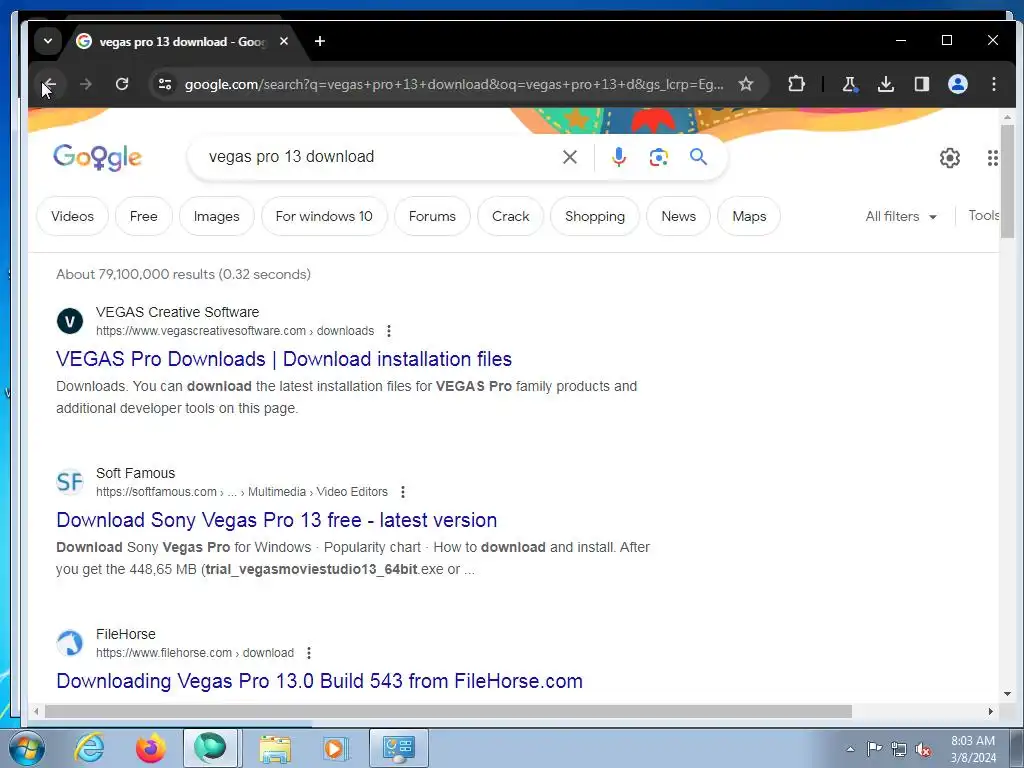Search by image with Google Lens icon
1024x768 pixels.
pyautogui.click(x=658, y=157)
